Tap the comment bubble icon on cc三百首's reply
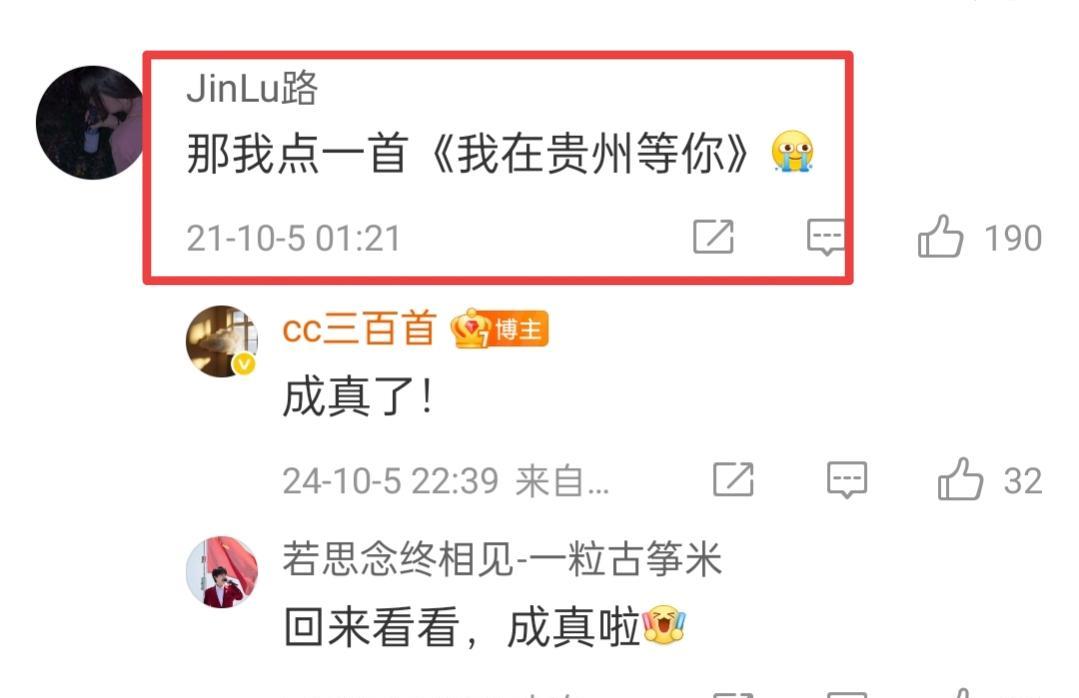 [846, 480]
